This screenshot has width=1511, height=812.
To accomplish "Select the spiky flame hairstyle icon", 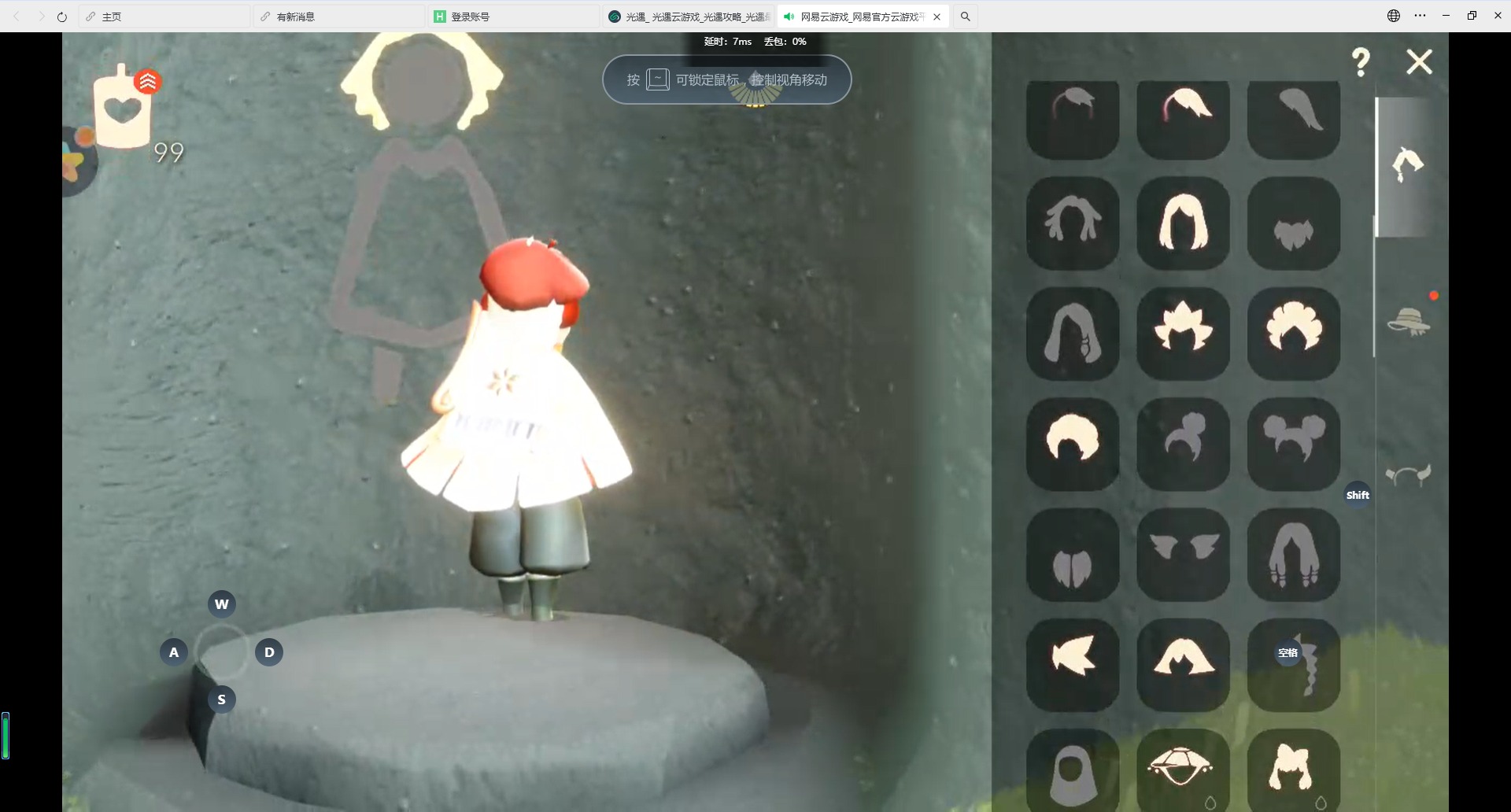I will tap(1183, 333).
